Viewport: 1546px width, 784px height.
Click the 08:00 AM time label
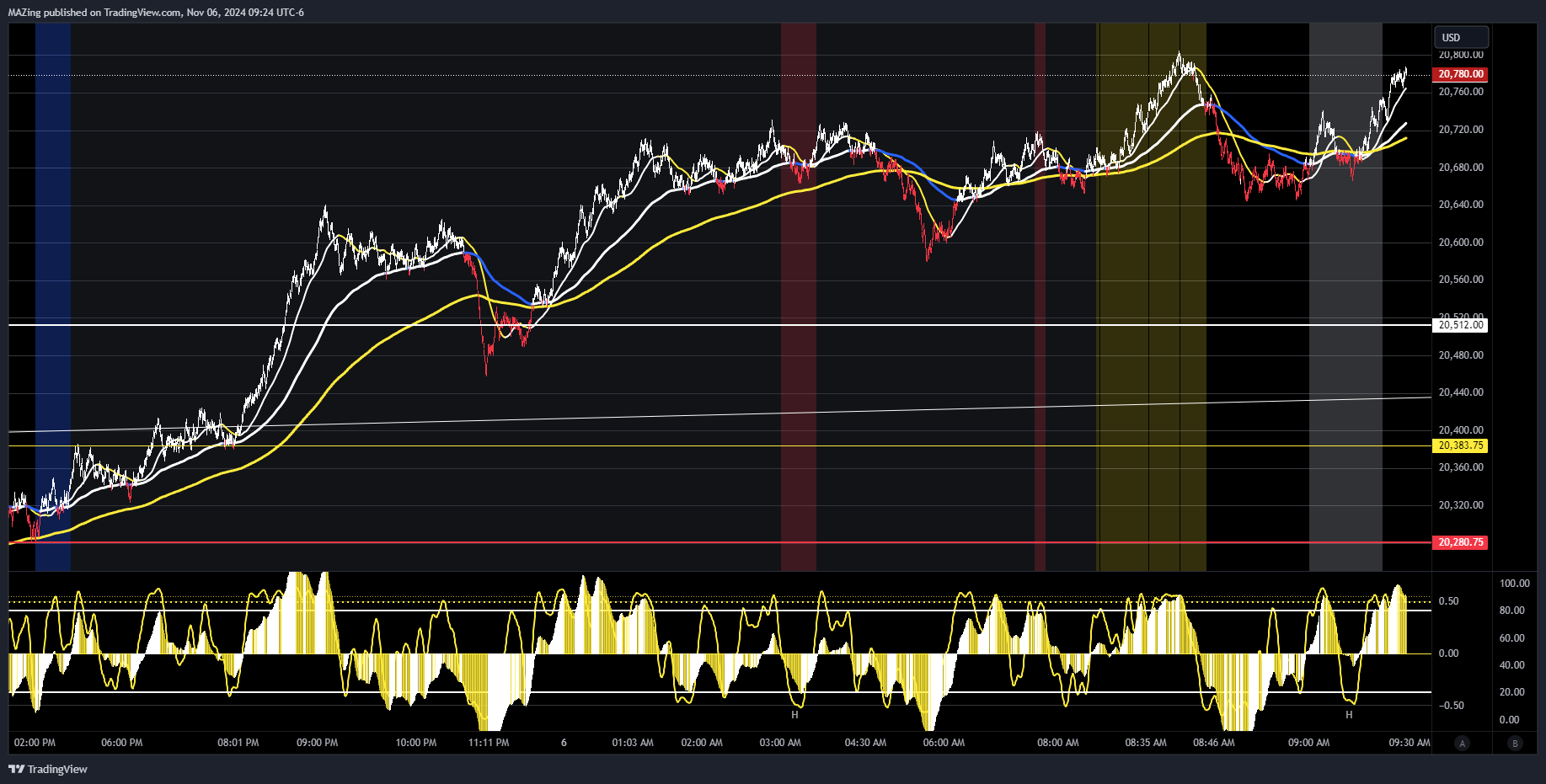tap(1058, 743)
